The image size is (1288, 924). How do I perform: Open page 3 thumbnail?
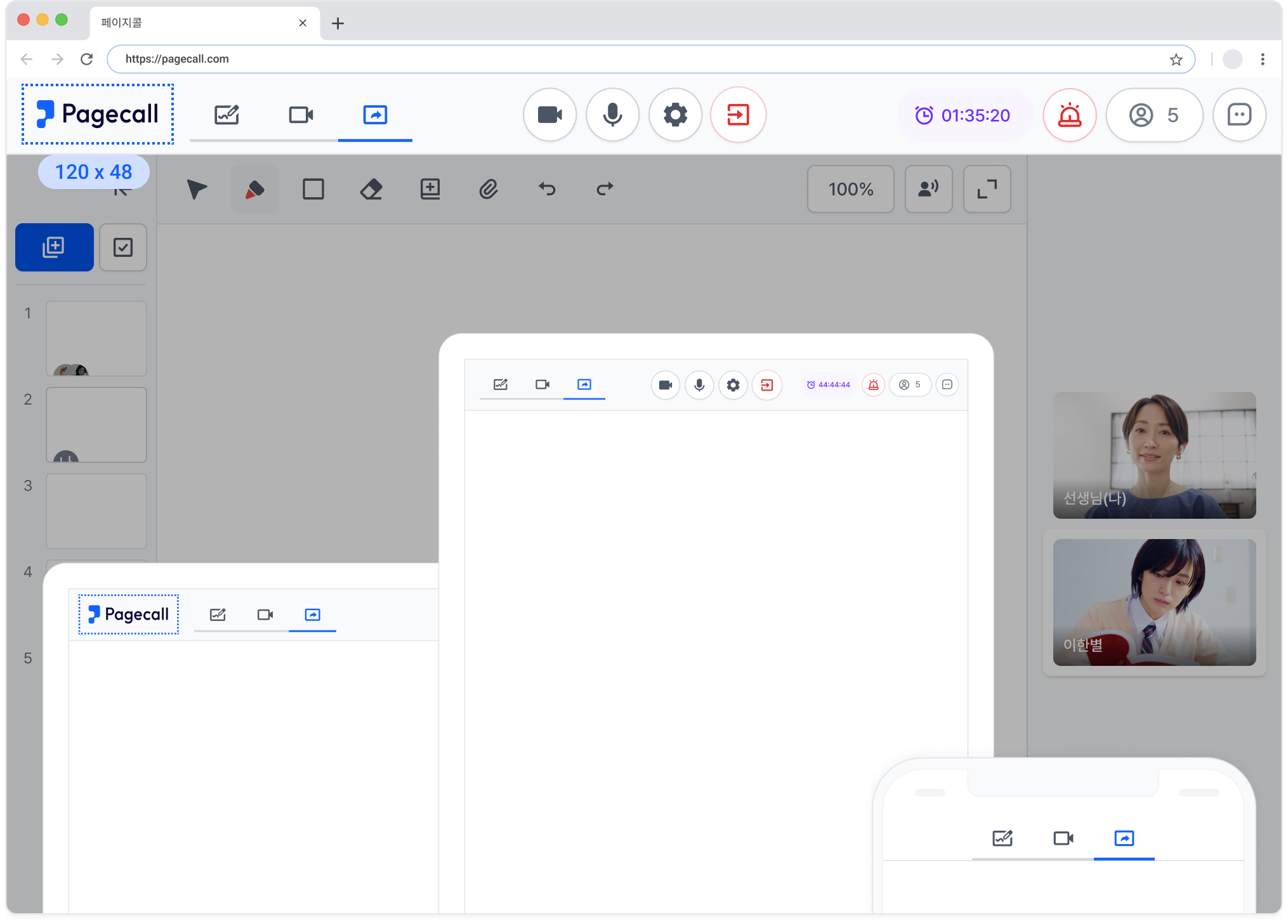tap(96, 511)
